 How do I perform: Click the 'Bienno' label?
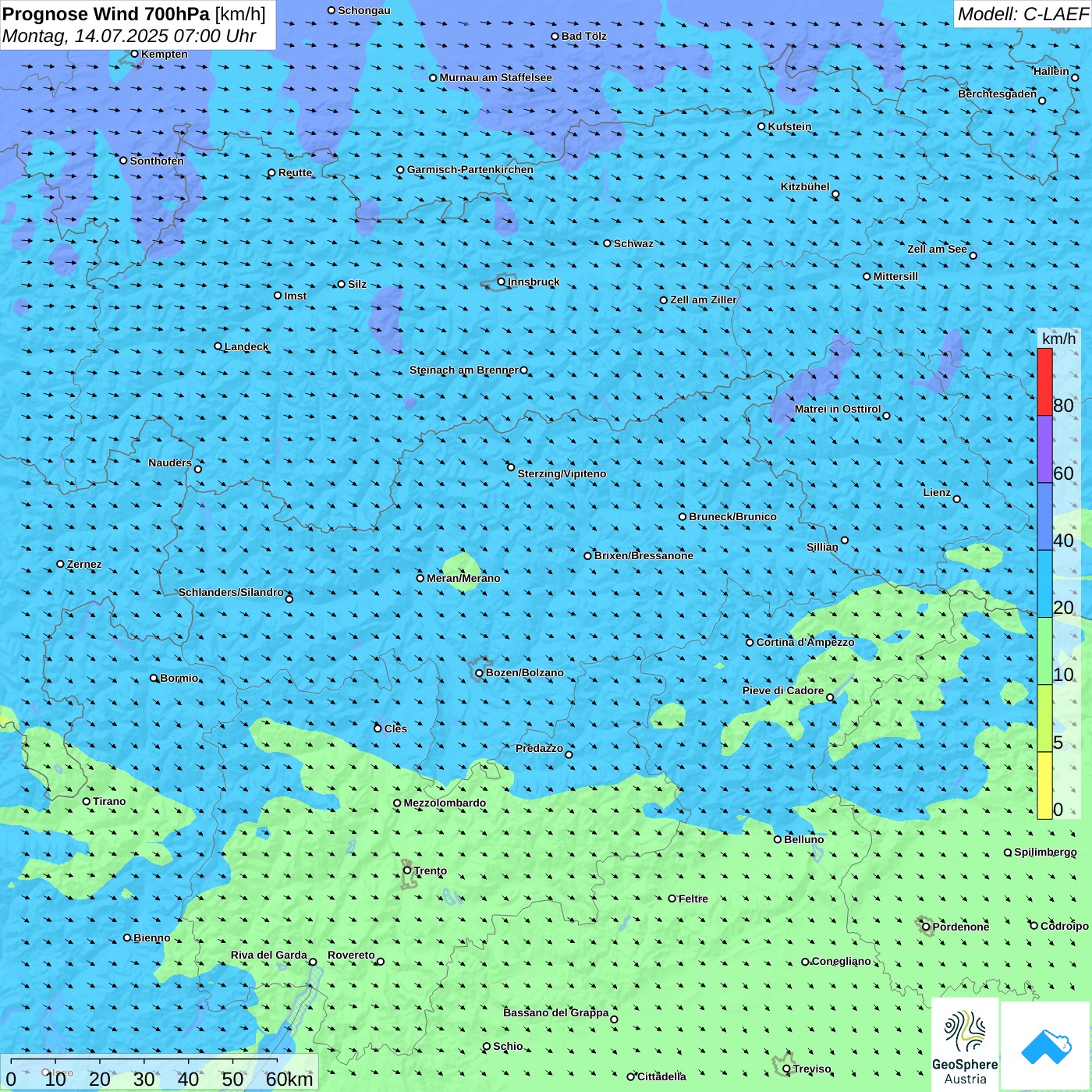(152, 938)
